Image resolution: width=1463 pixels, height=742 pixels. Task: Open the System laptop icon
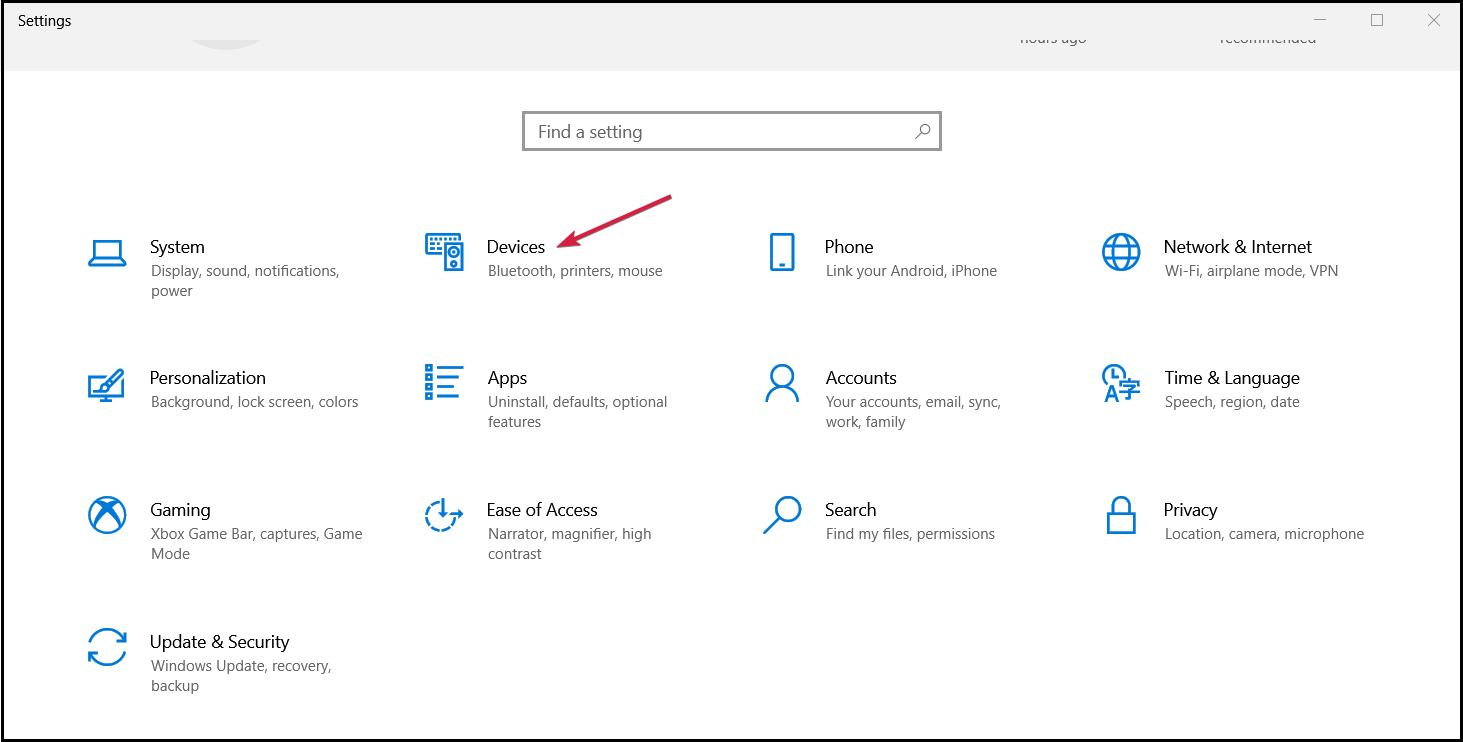pos(107,254)
